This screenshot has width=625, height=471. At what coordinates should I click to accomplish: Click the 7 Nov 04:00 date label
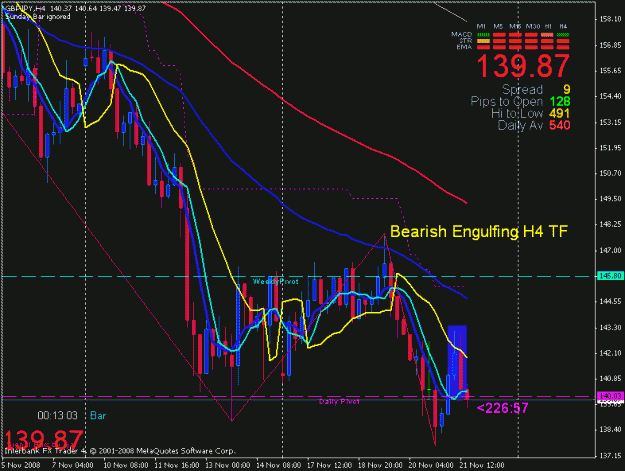(x=73, y=465)
